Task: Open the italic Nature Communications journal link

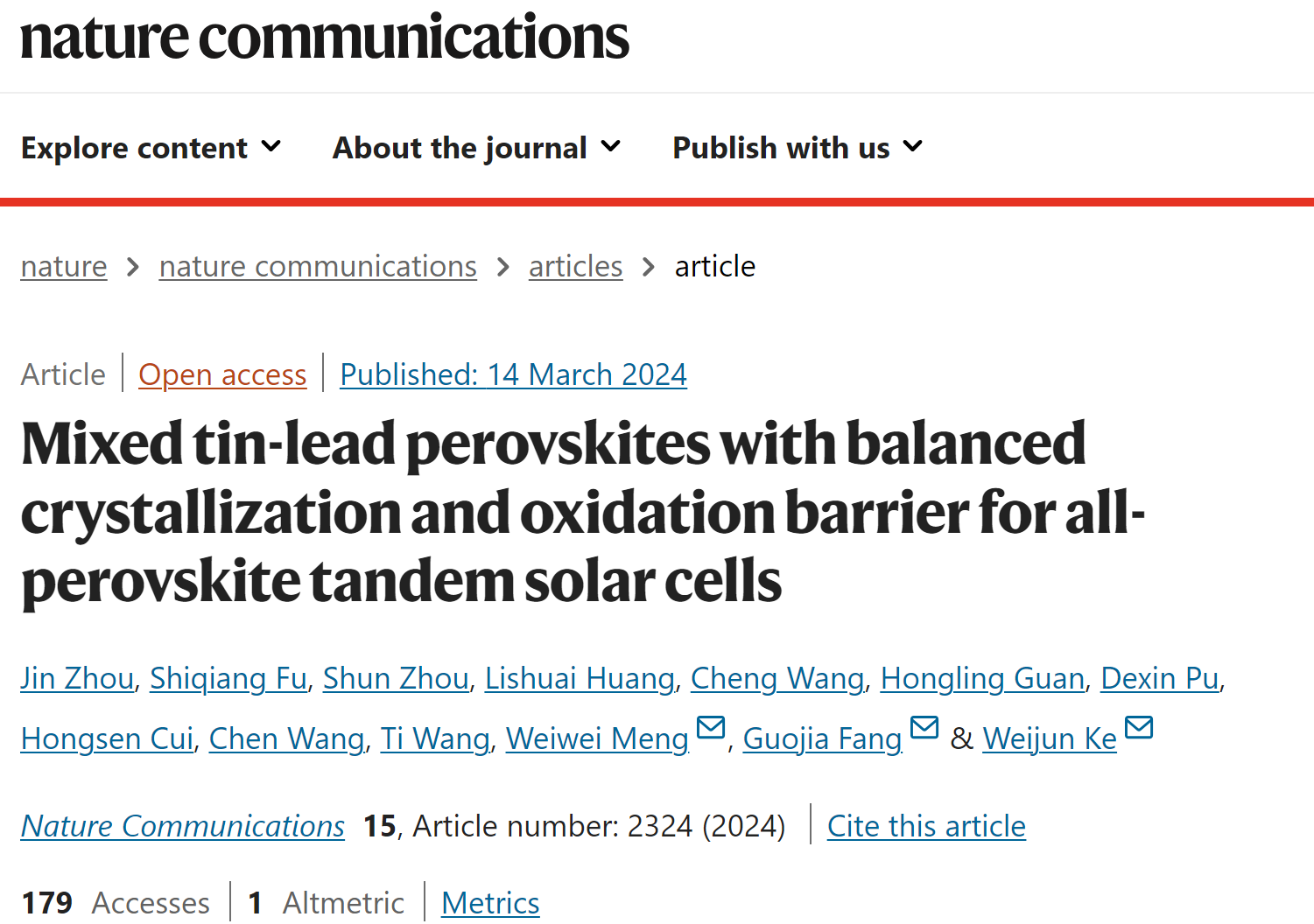Action: pyautogui.click(x=183, y=826)
